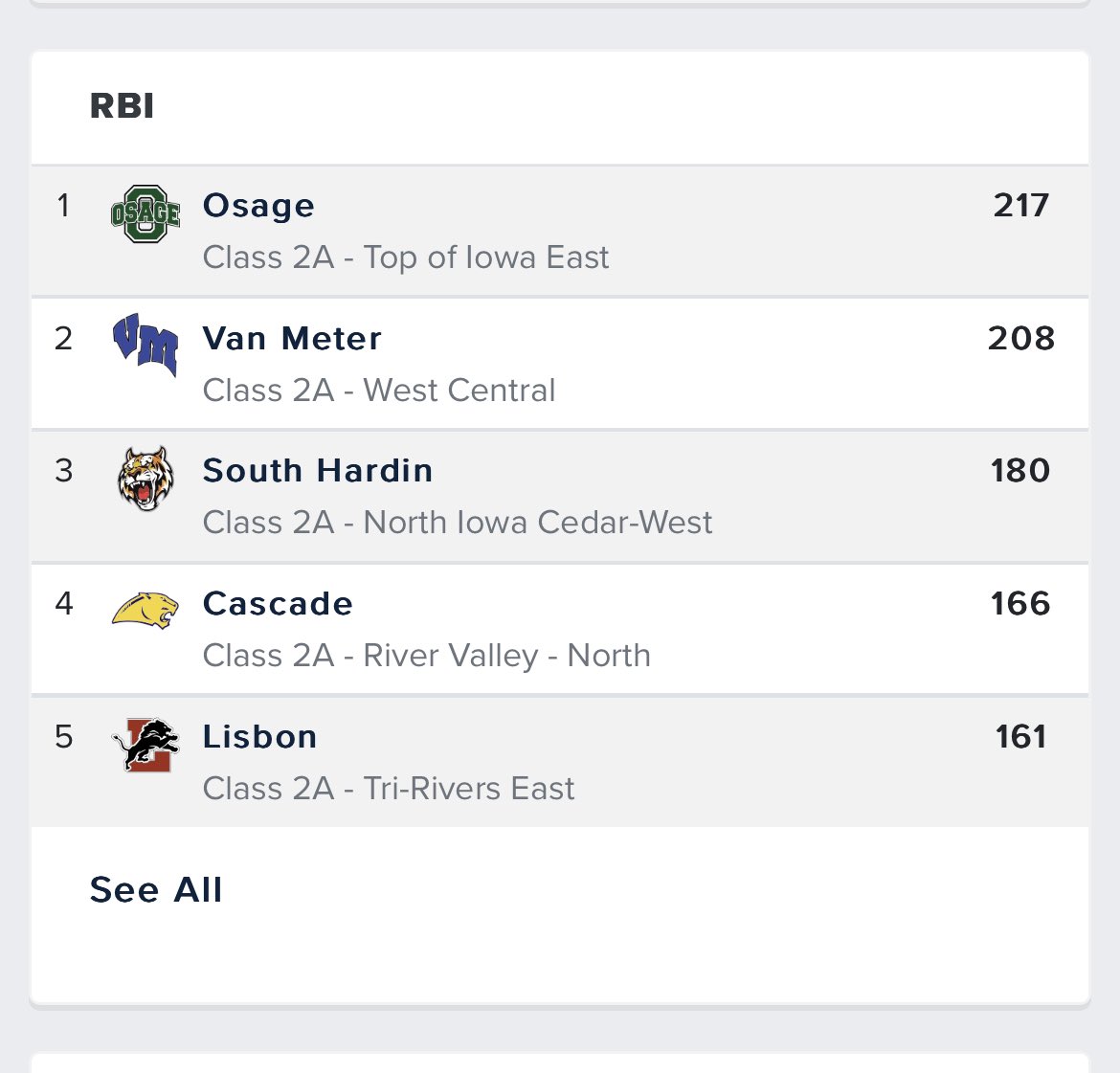Viewport: 1120px width, 1073px height.
Task: Select Cascade's 166 RBI value
Action: coord(1020,604)
